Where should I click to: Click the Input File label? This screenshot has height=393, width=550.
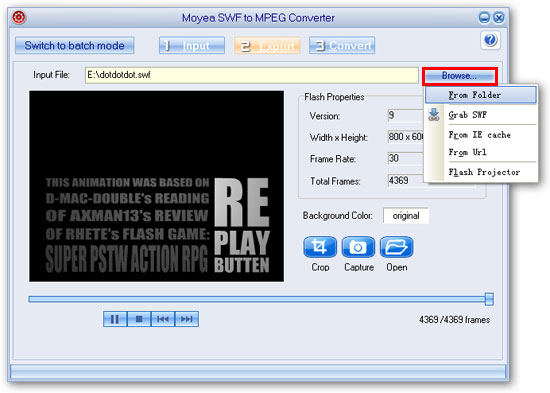(x=51, y=75)
